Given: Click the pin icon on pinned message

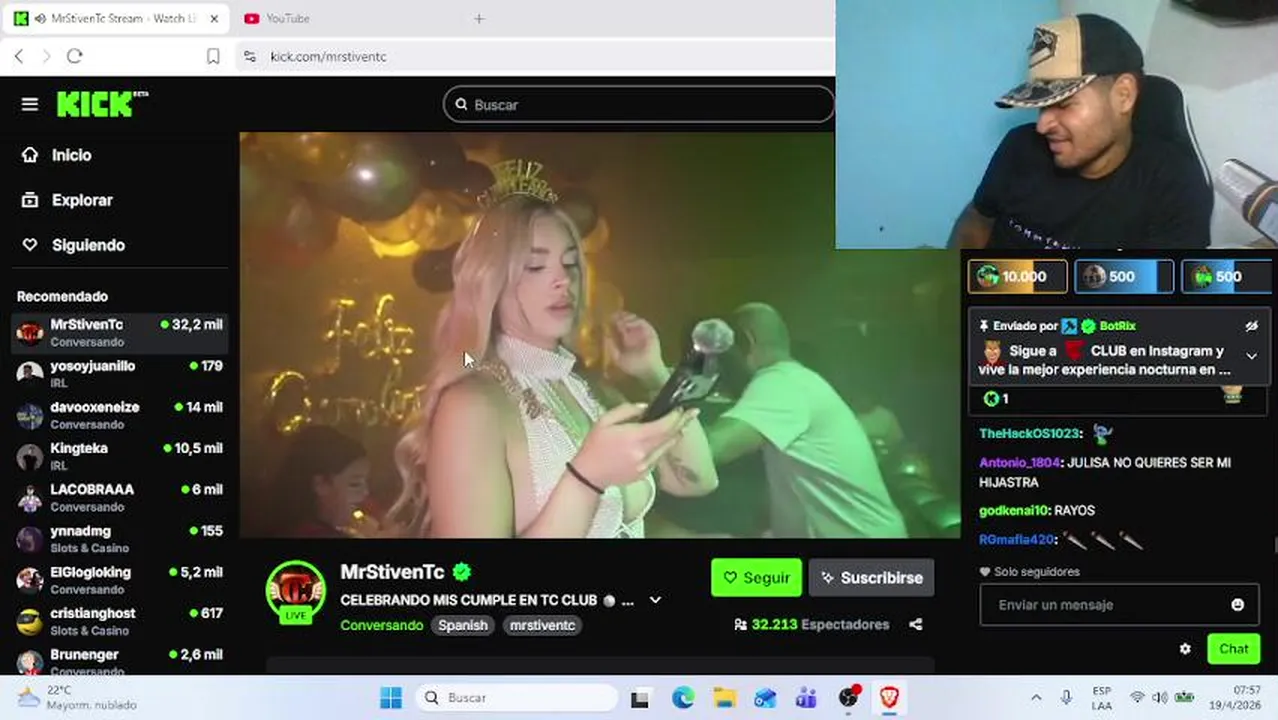Looking at the screenshot, I should pyautogui.click(x=984, y=326).
